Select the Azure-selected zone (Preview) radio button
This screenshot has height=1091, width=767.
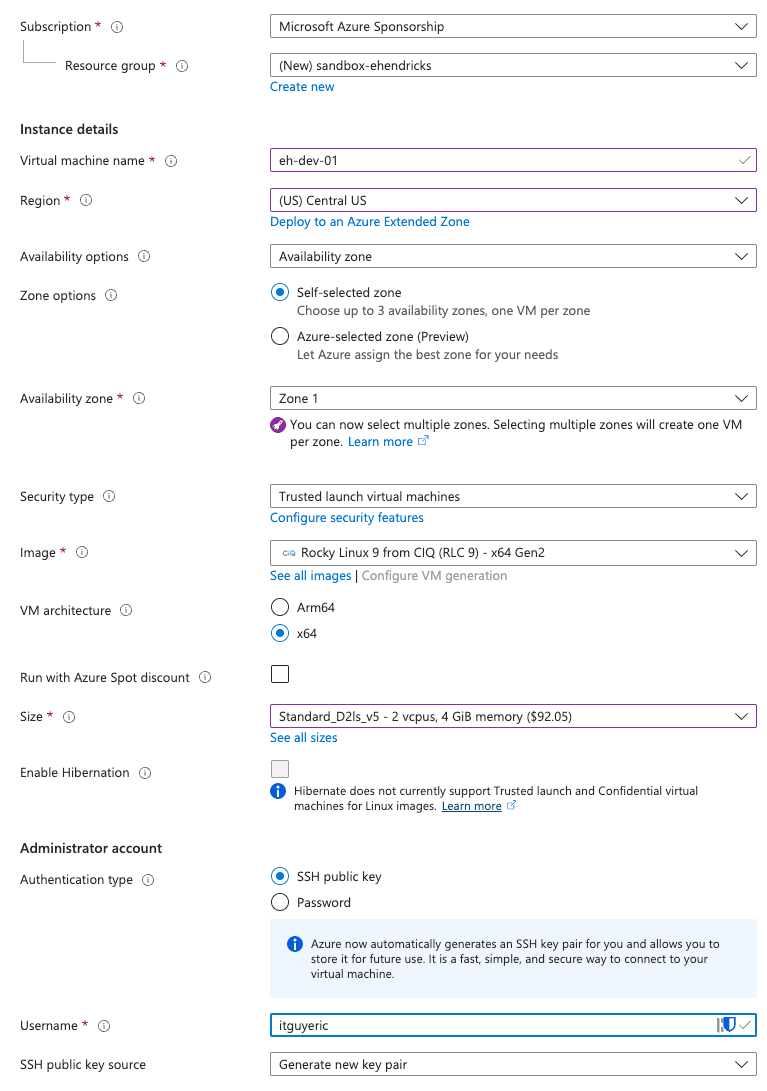tap(280, 337)
